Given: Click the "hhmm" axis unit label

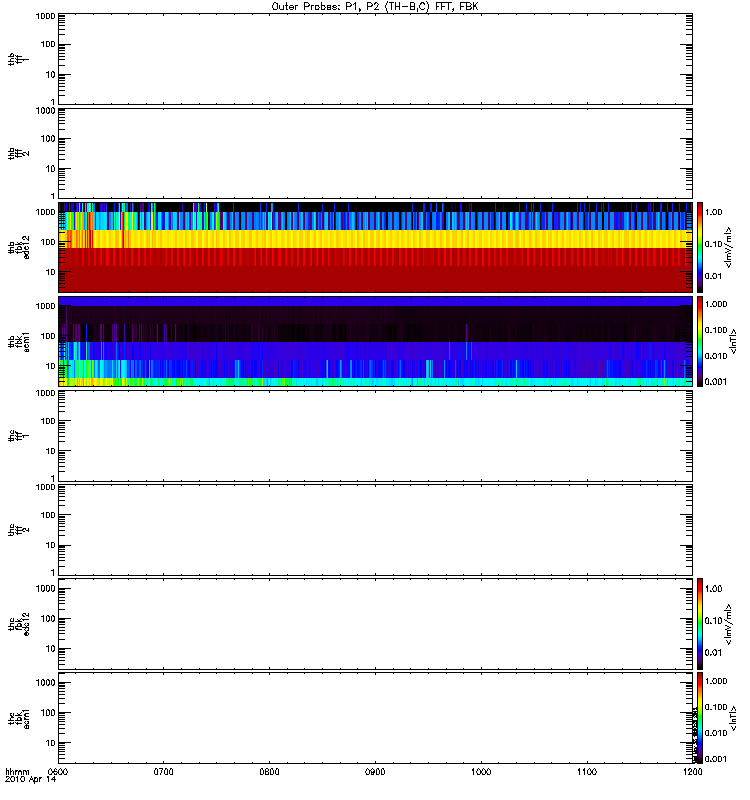Looking at the screenshot, I should [17, 772].
